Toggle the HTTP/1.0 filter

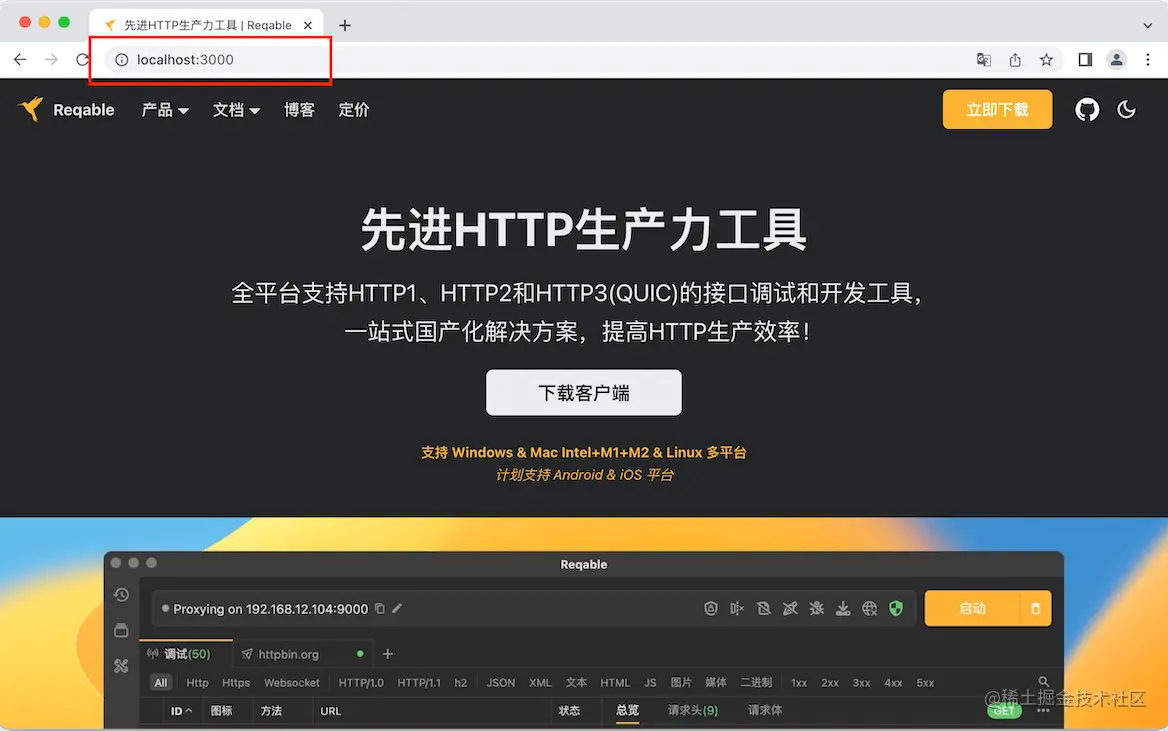361,683
